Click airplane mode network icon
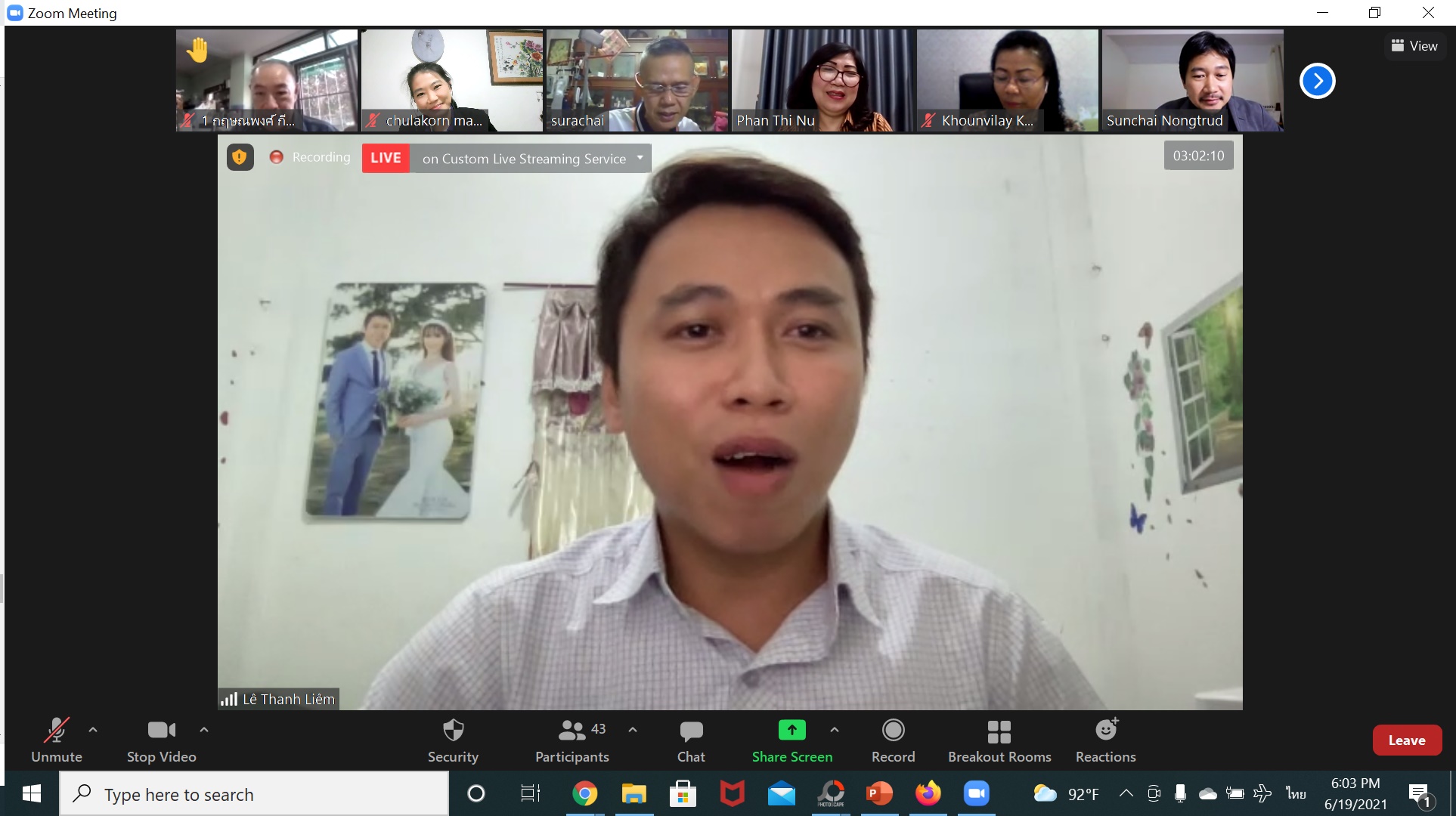This screenshot has height=816, width=1456. (x=1262, y=793)
